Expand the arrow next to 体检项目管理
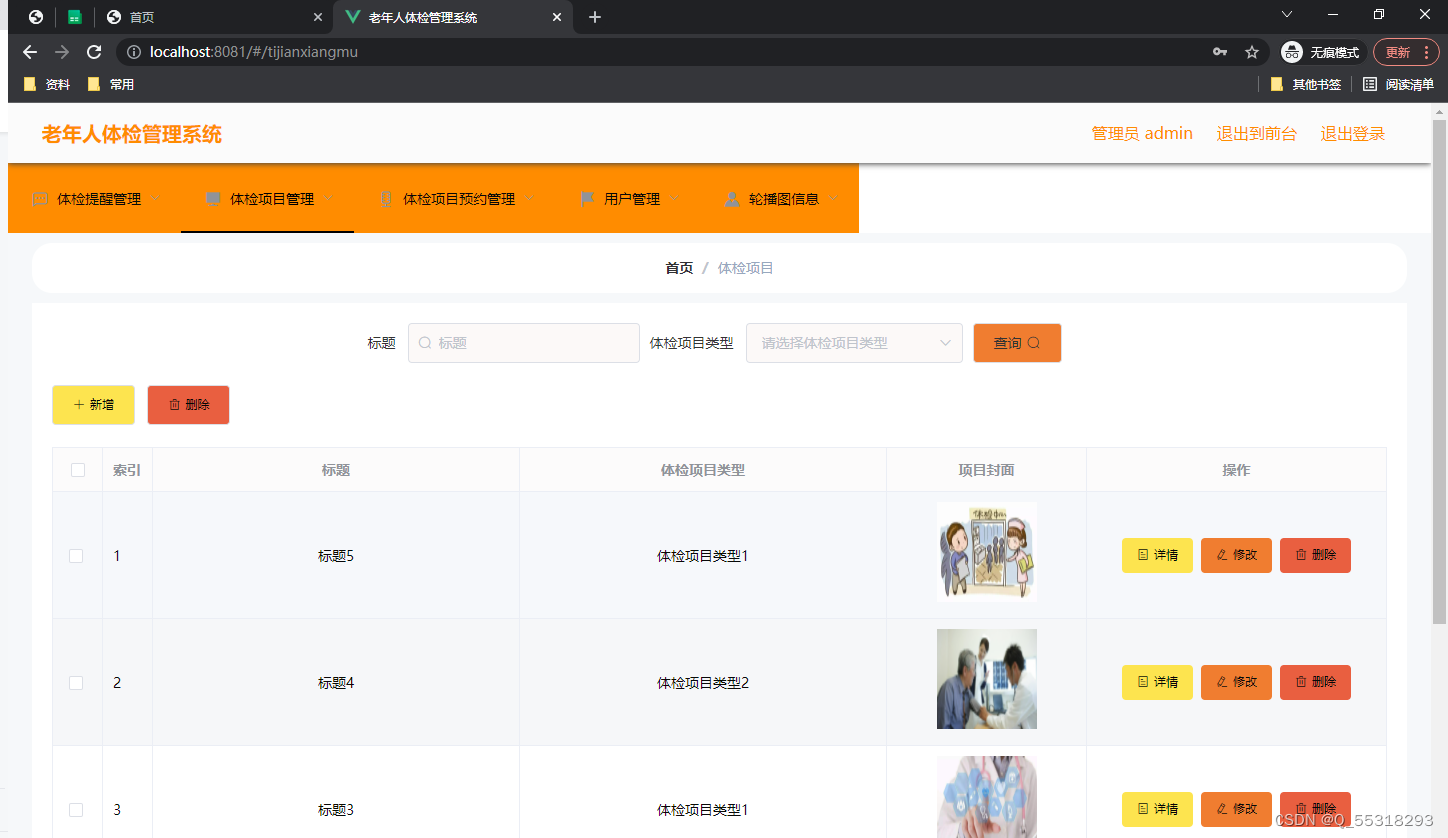This screenshot has height=838, width=1448. tap(329, 198)
